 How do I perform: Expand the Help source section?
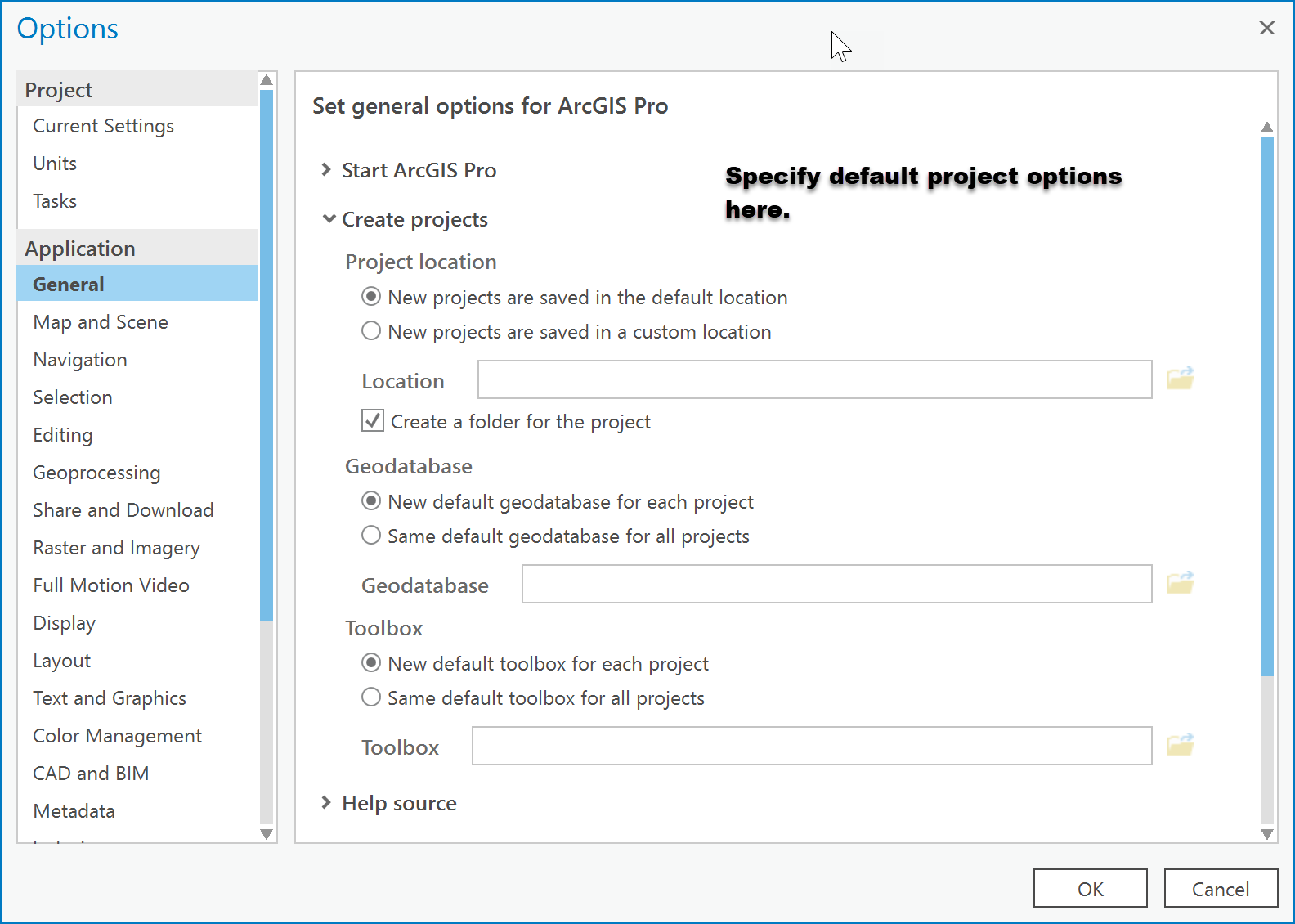[x=326, y=803]
